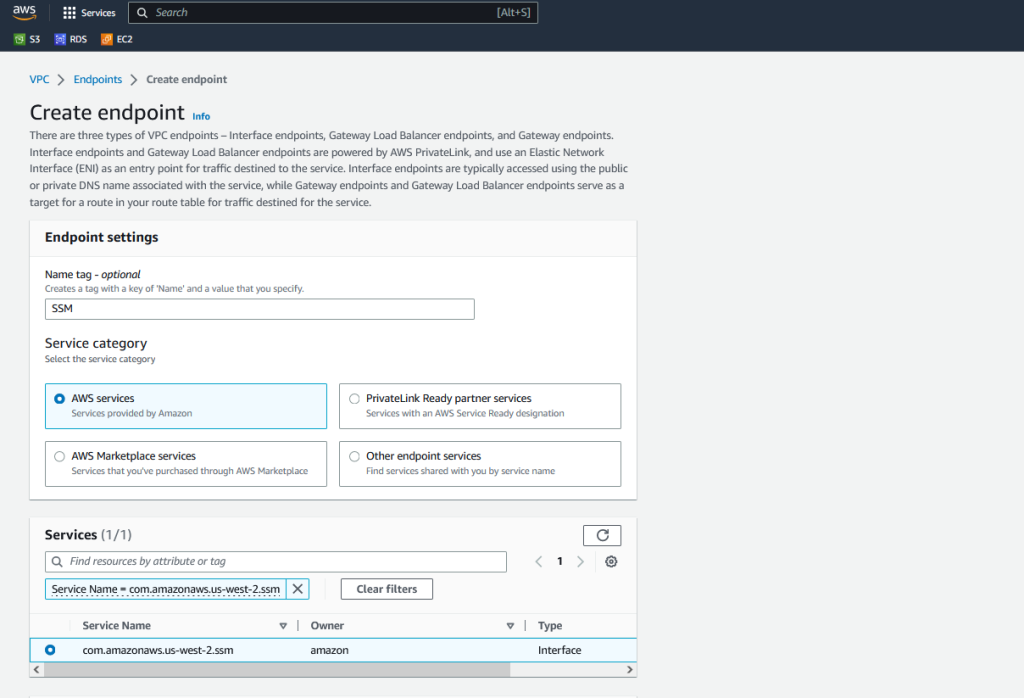Select PrivateLink Ready partner services option

354,398
